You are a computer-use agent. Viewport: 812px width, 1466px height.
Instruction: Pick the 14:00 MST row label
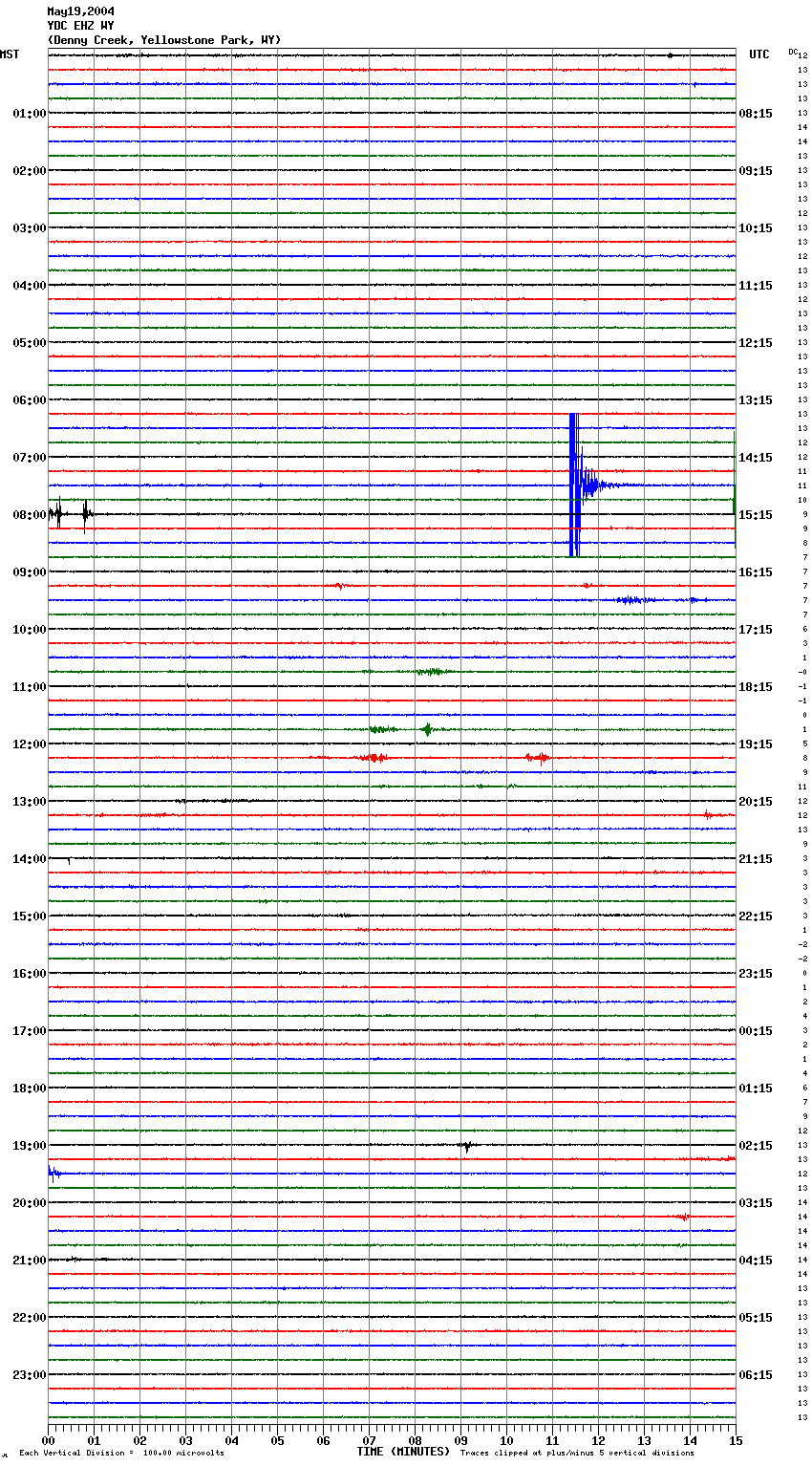click(x=30, y=859)
